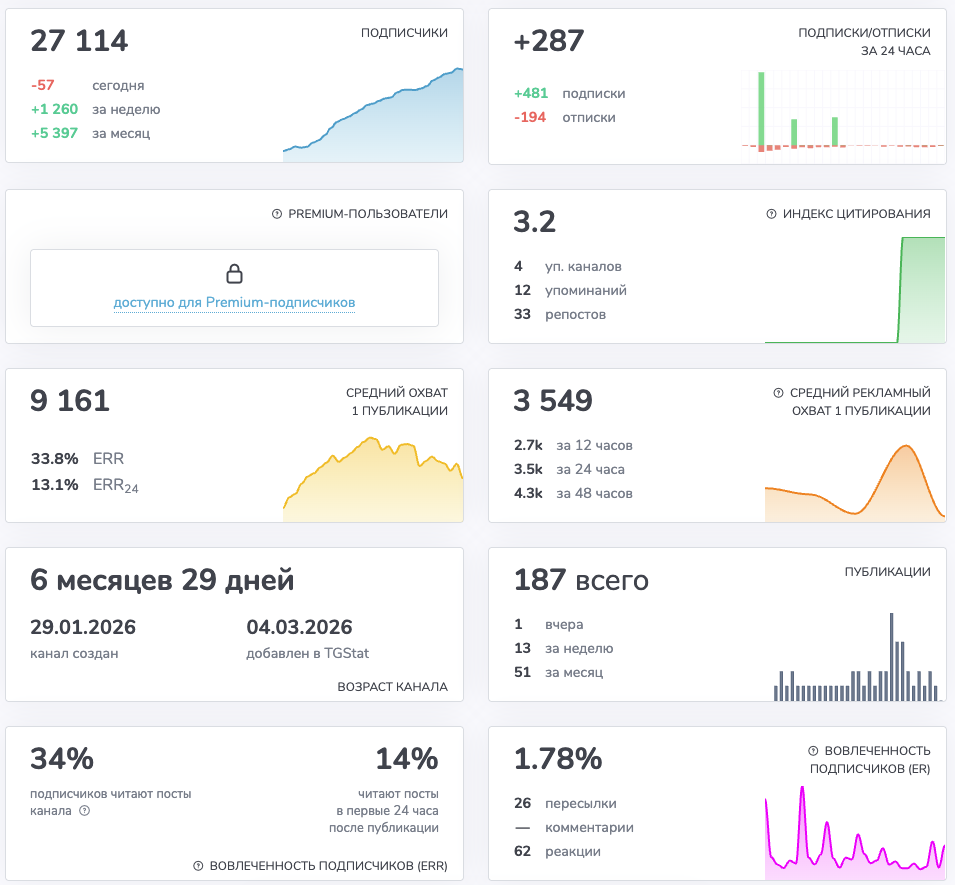Click help icon after 'подписчиков читают посты канала'
The width and height of the screenshot is (955, 885).
pyautogui.click(x=85, y=811)
